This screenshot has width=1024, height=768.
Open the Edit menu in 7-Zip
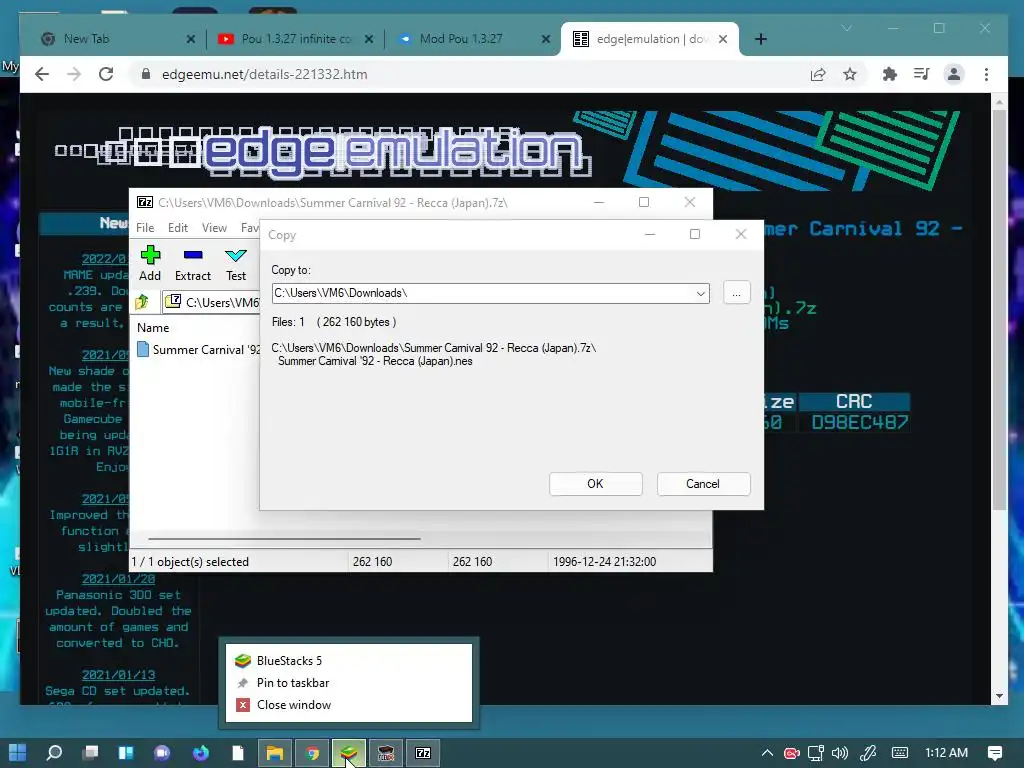coord(178,227)
